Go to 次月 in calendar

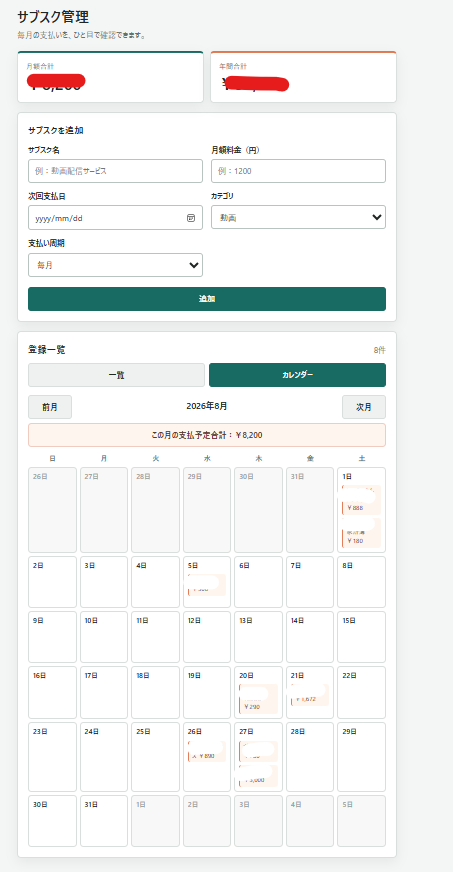364,407
